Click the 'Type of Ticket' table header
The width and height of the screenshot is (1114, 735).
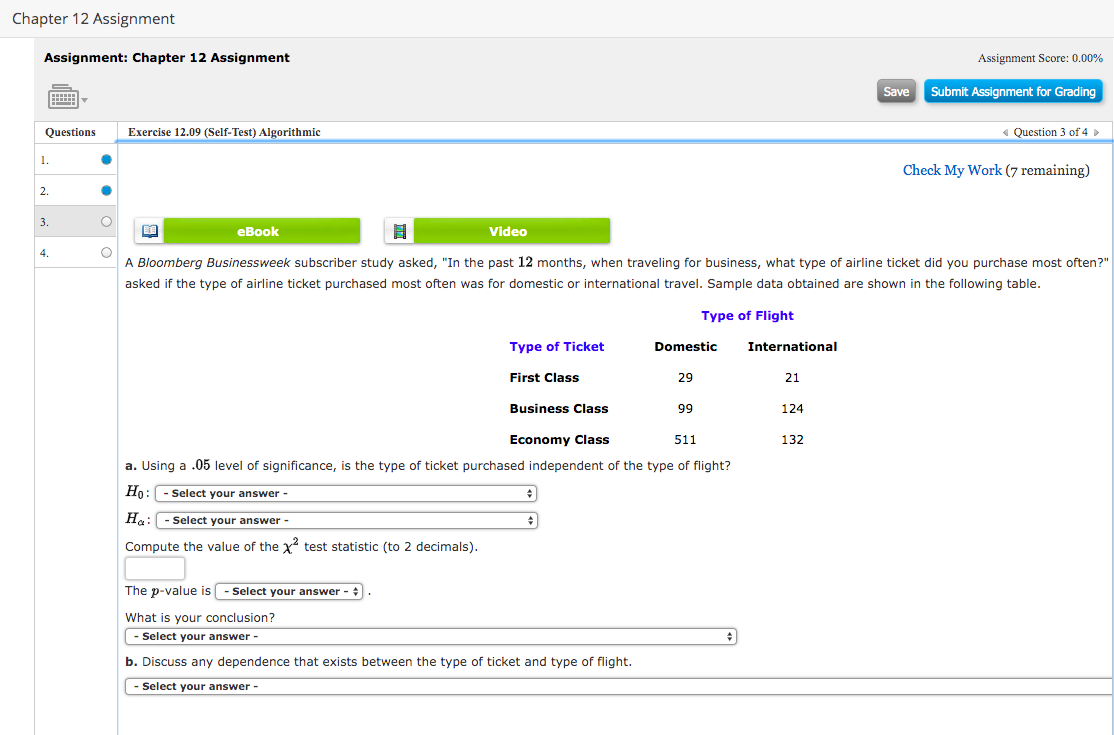(x=557, y=347)
